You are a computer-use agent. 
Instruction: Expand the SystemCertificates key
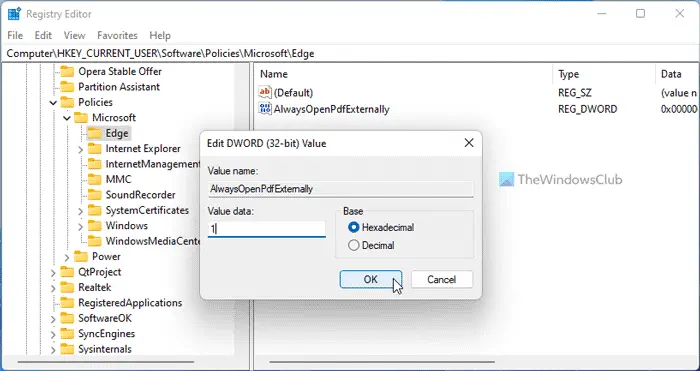(80, 211)
